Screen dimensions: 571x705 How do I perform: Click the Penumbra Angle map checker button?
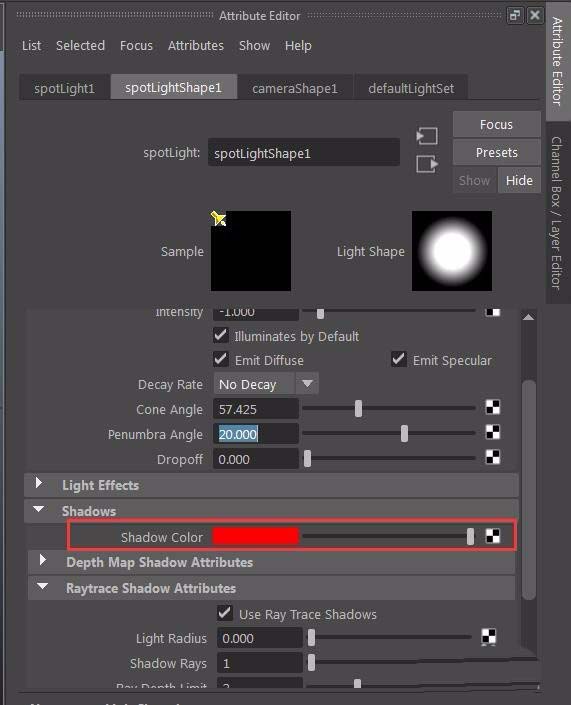point(493,433)
